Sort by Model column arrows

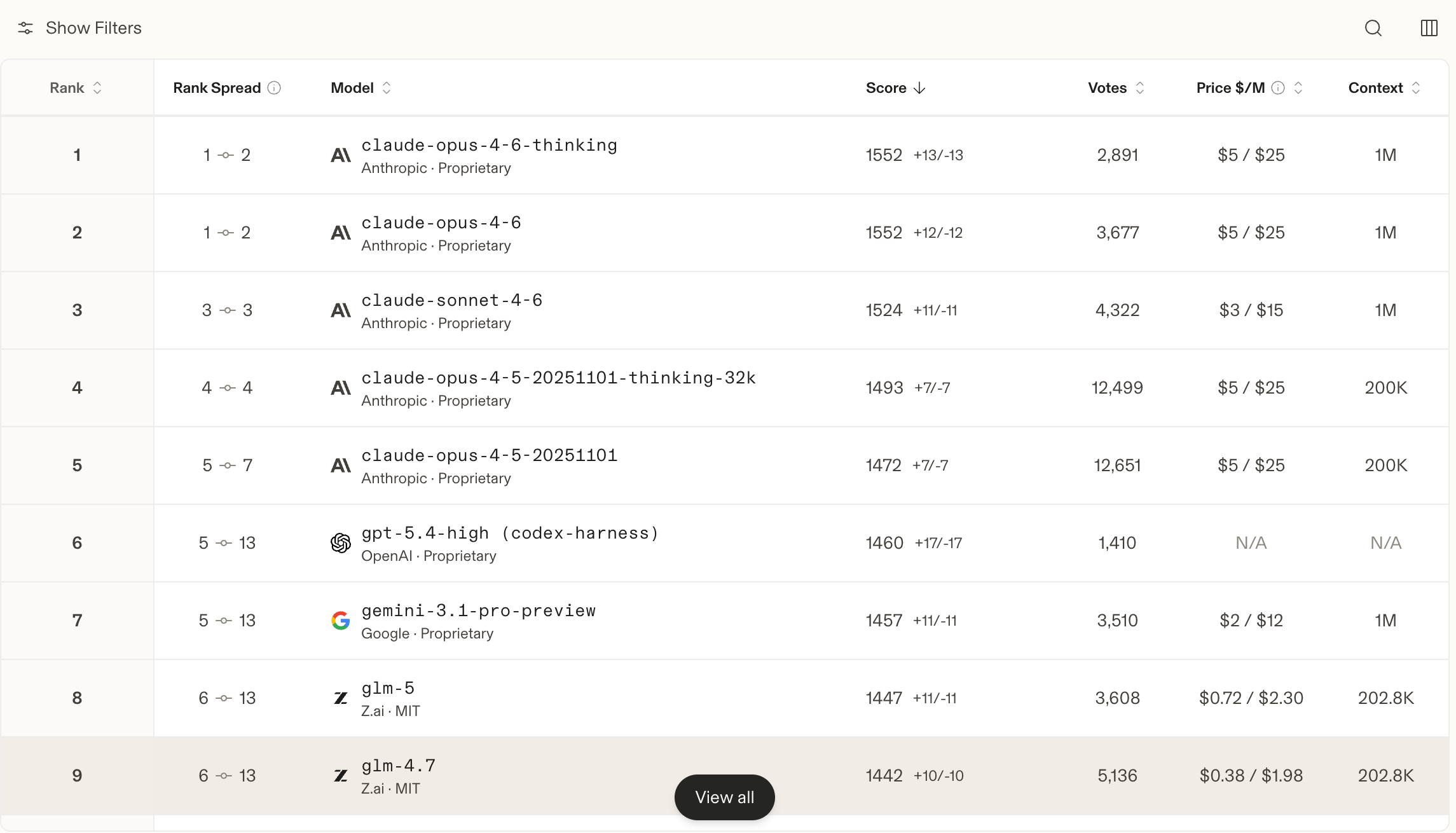click(387, 88)
